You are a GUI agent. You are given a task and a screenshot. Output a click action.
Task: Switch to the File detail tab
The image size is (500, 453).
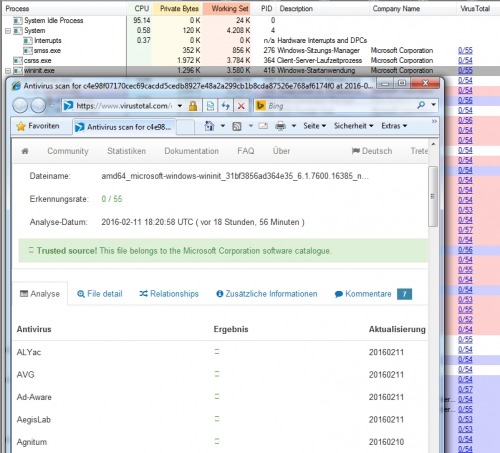pyautogui.click(x=100, y=294)
